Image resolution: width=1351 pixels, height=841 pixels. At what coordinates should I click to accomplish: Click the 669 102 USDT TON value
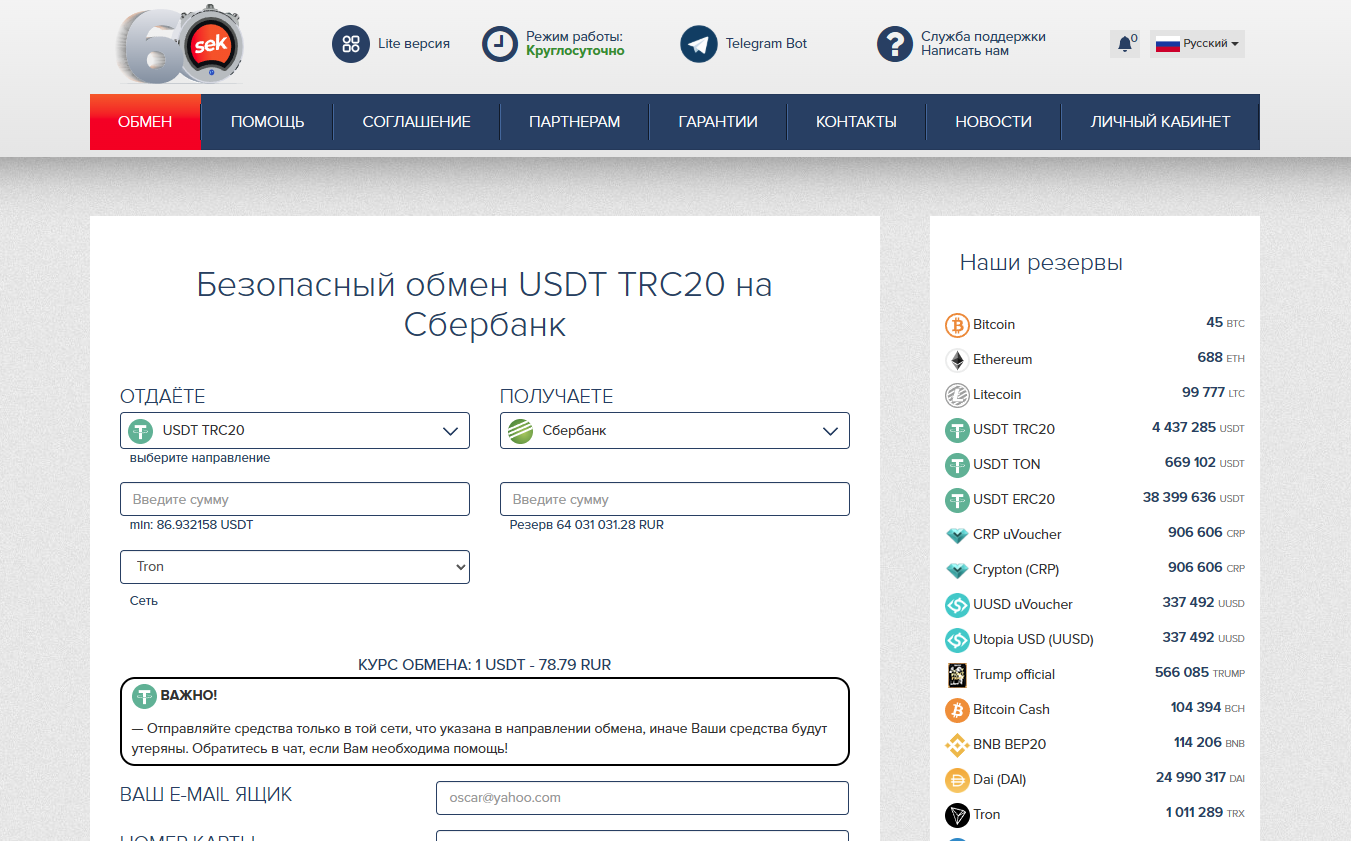[x=1205, y=463]
